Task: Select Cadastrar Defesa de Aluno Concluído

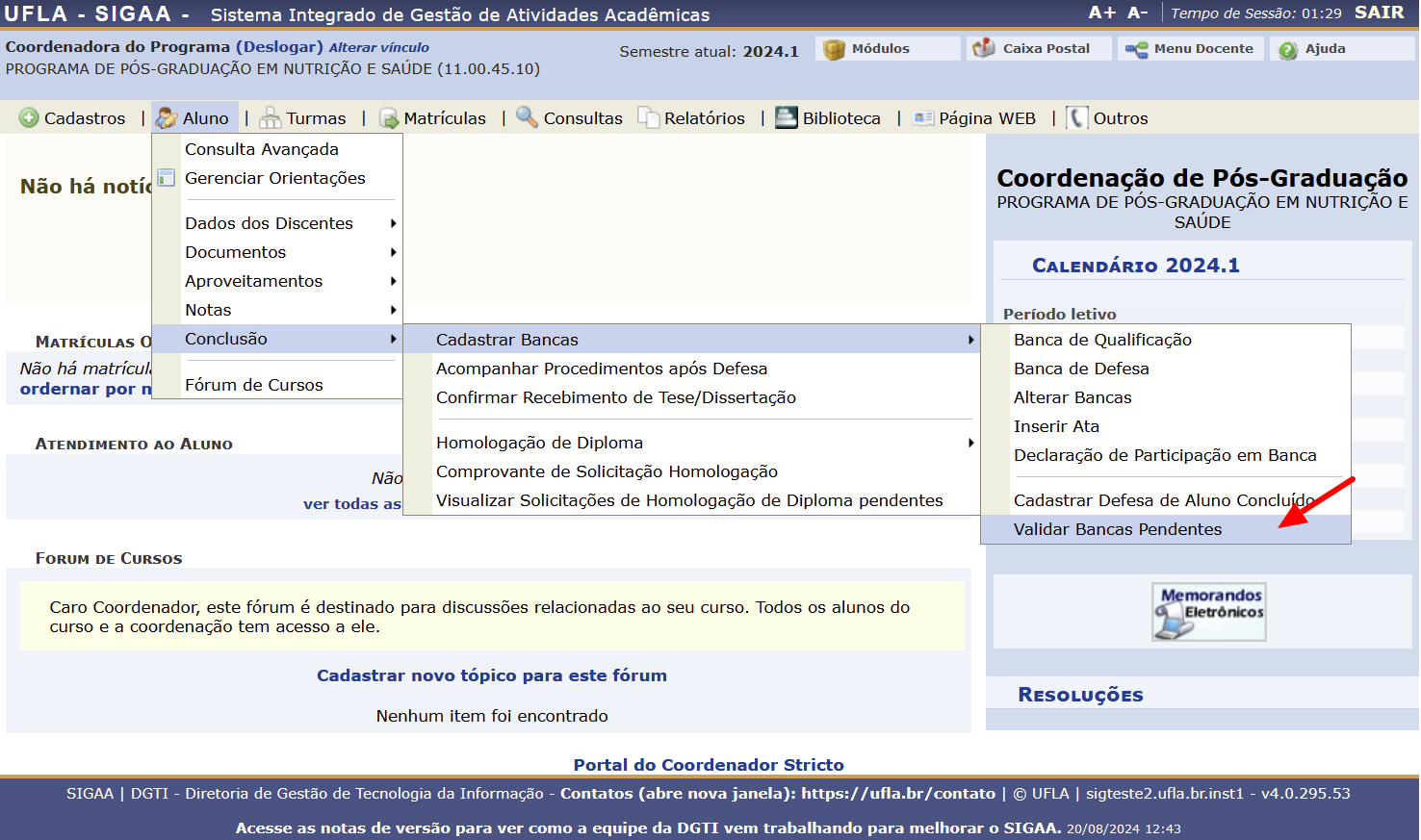Action: point(1166,500)
